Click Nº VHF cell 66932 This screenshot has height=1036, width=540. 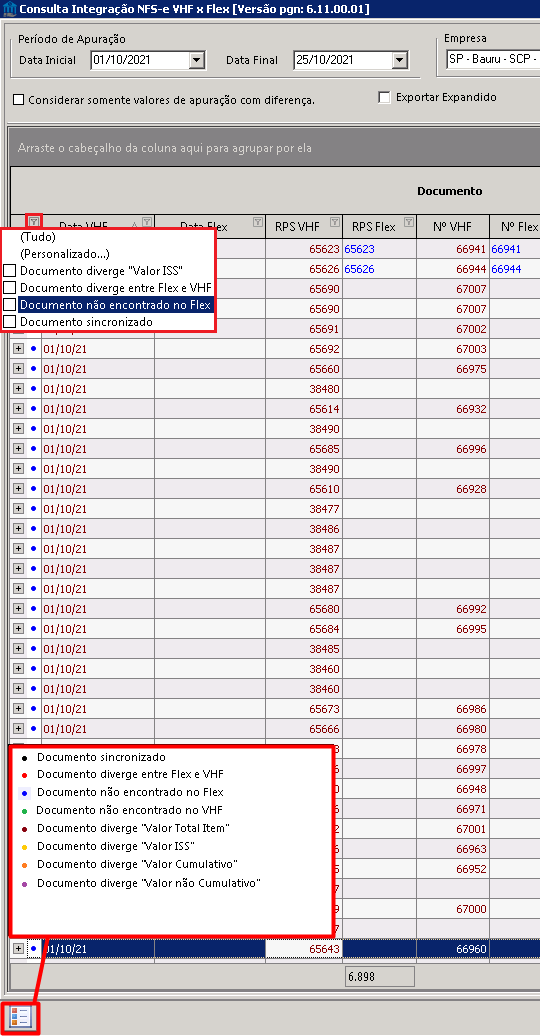pyautogui.click(x=453, y=409)
